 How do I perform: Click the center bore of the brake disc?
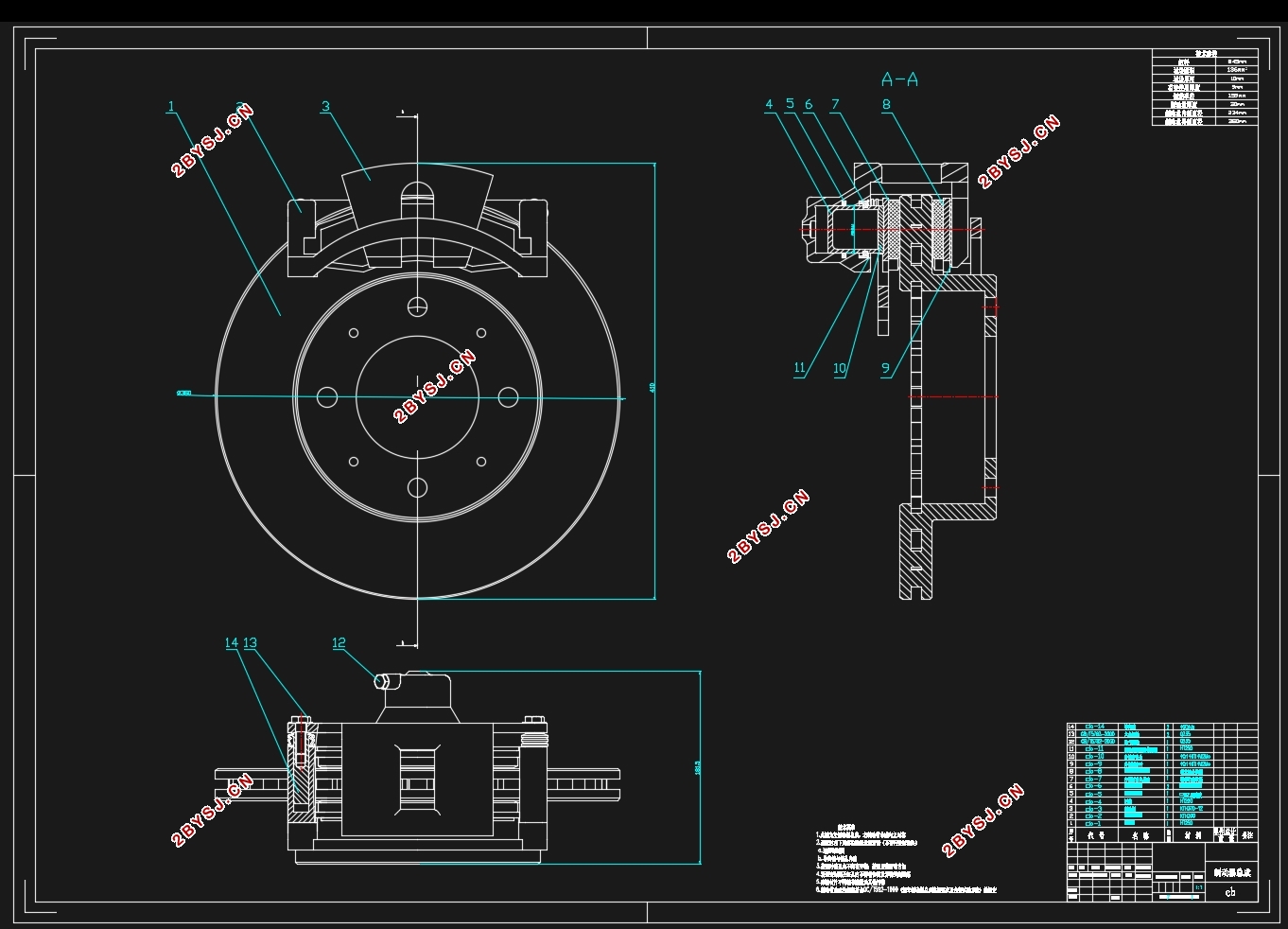(417, 396)
